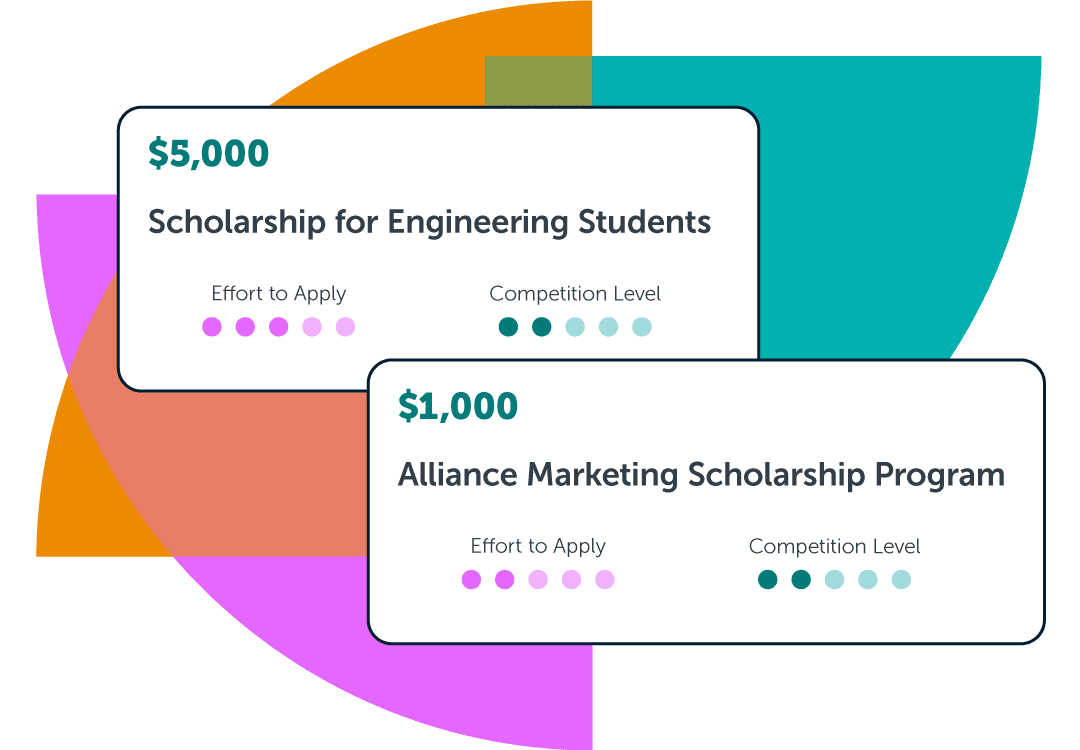The height and width of the screenshot is (750, 1080).
Task: Select second Competition dot on Engineering card
Action: click(542, 327)
